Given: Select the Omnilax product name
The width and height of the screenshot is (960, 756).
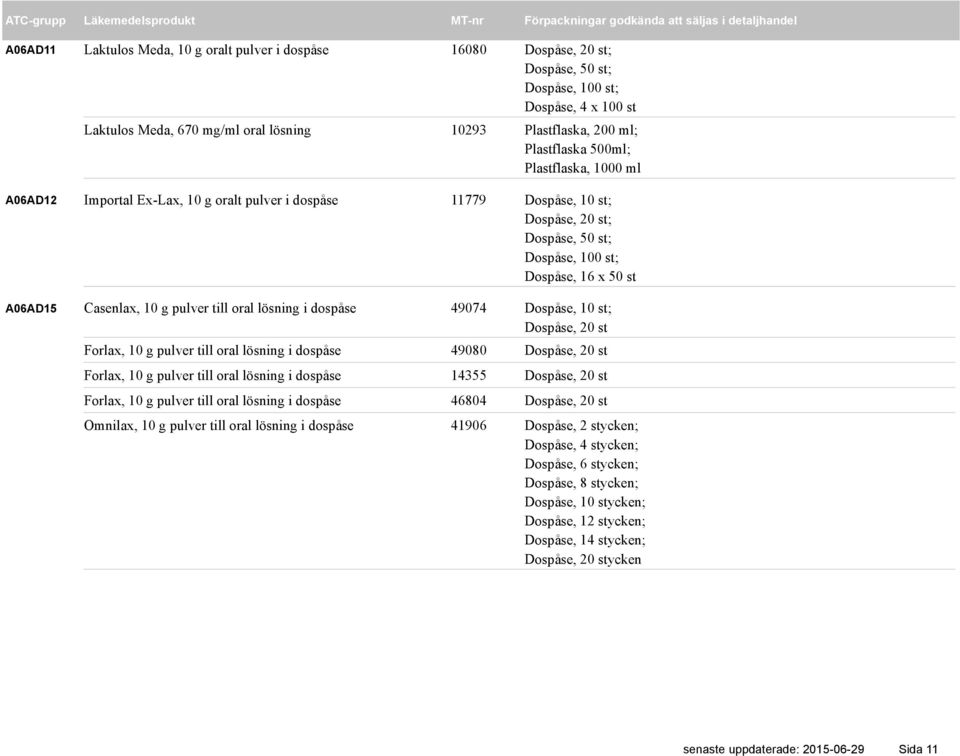Looking at the screenshot, I should coord(219,426).
